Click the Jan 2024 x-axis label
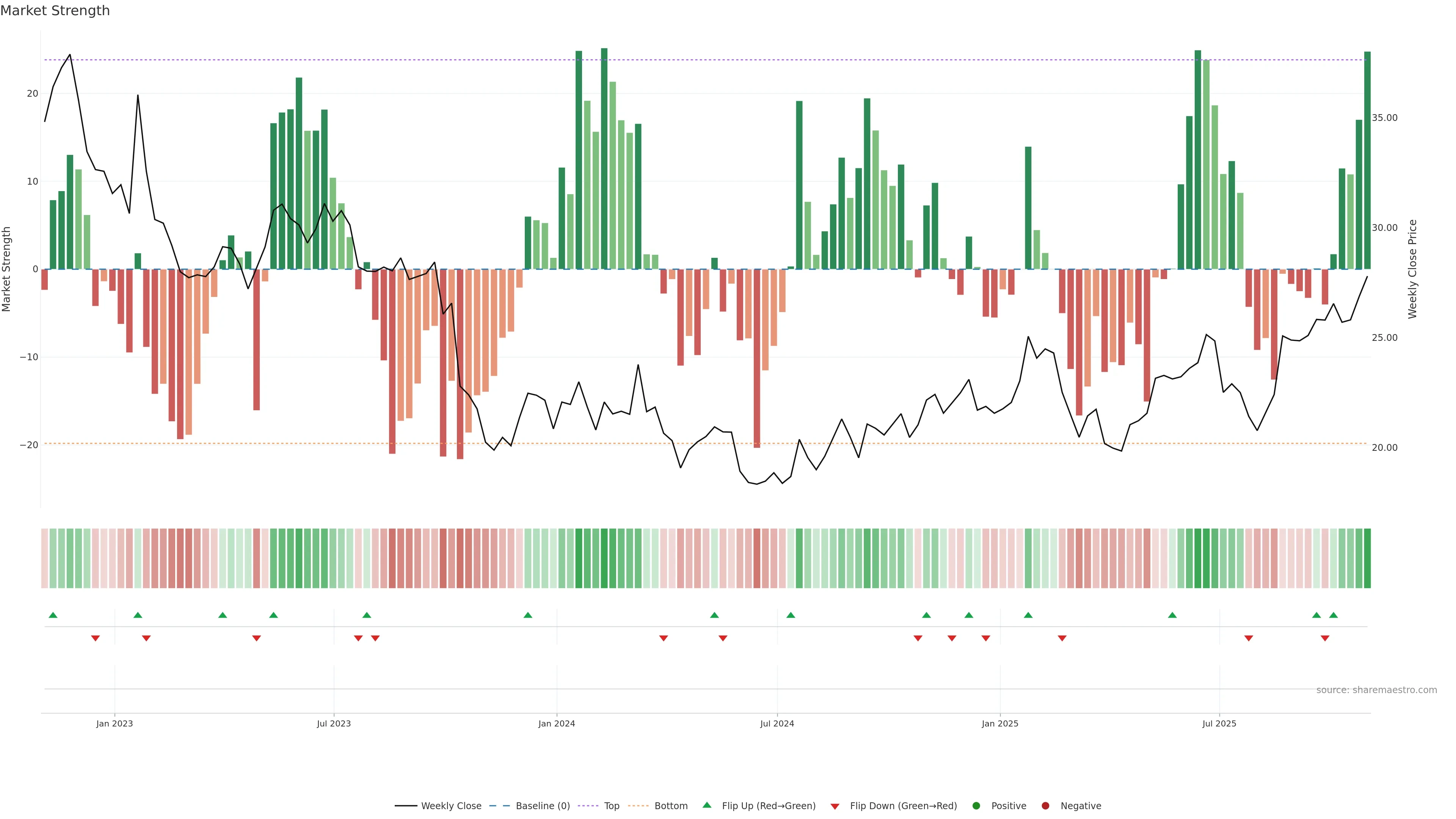1456x819 pixels. pos(556,723)
